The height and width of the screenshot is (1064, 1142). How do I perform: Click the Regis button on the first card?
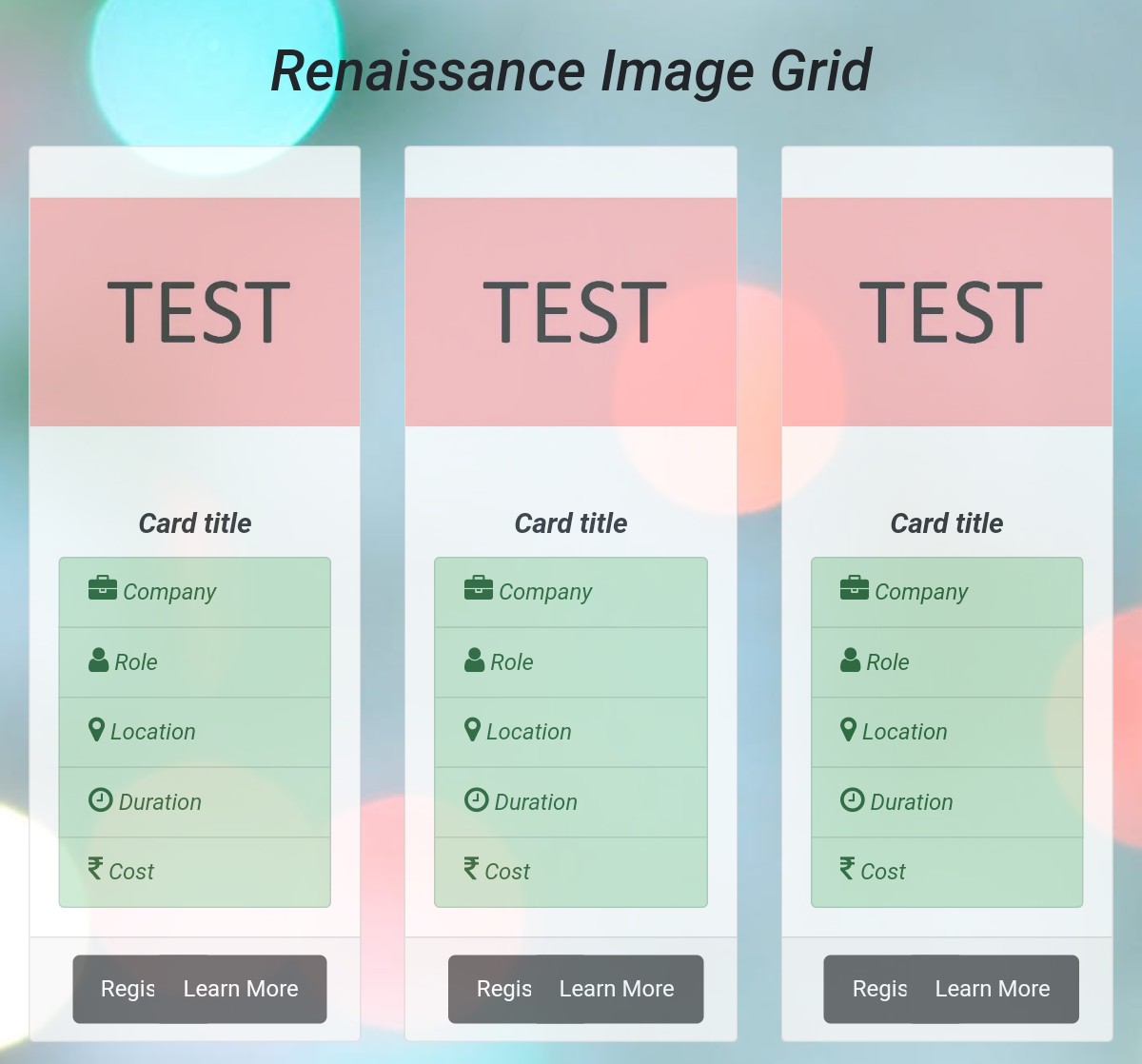[114, 989]
